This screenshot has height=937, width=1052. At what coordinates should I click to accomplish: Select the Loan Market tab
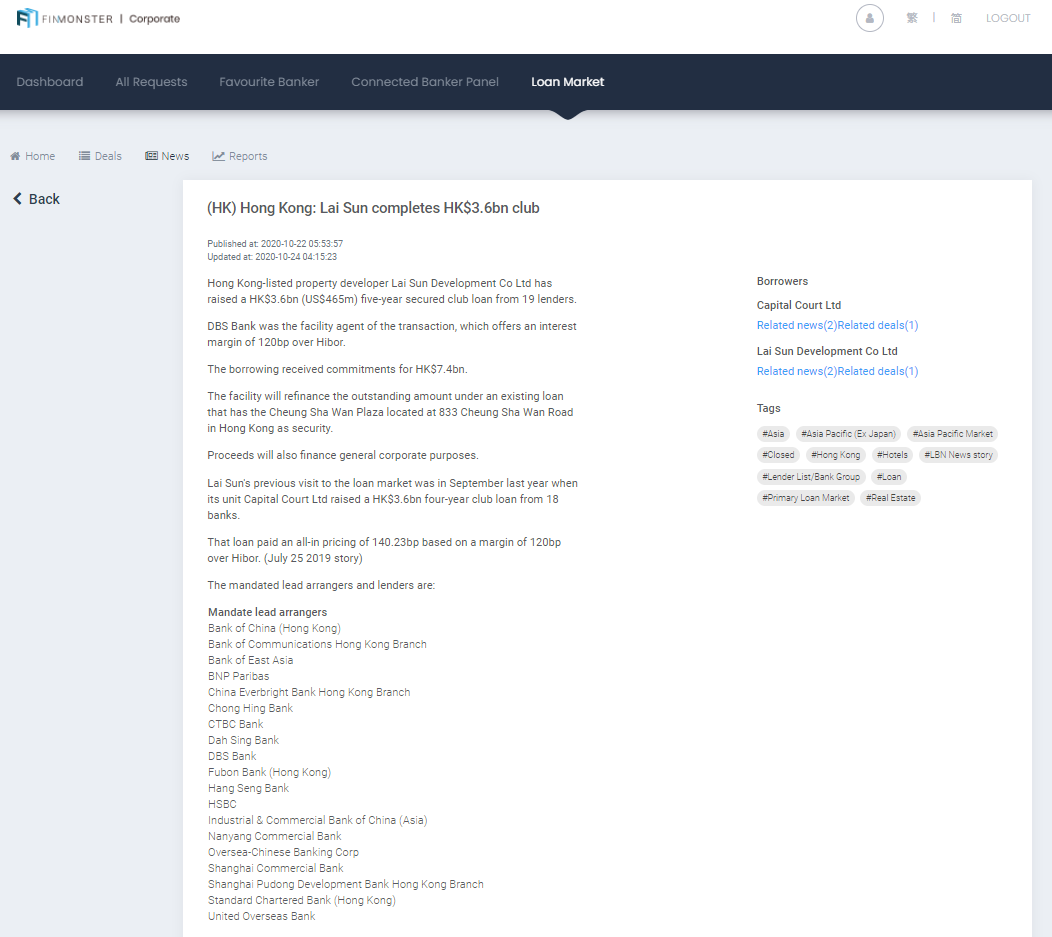pos(568,82)
